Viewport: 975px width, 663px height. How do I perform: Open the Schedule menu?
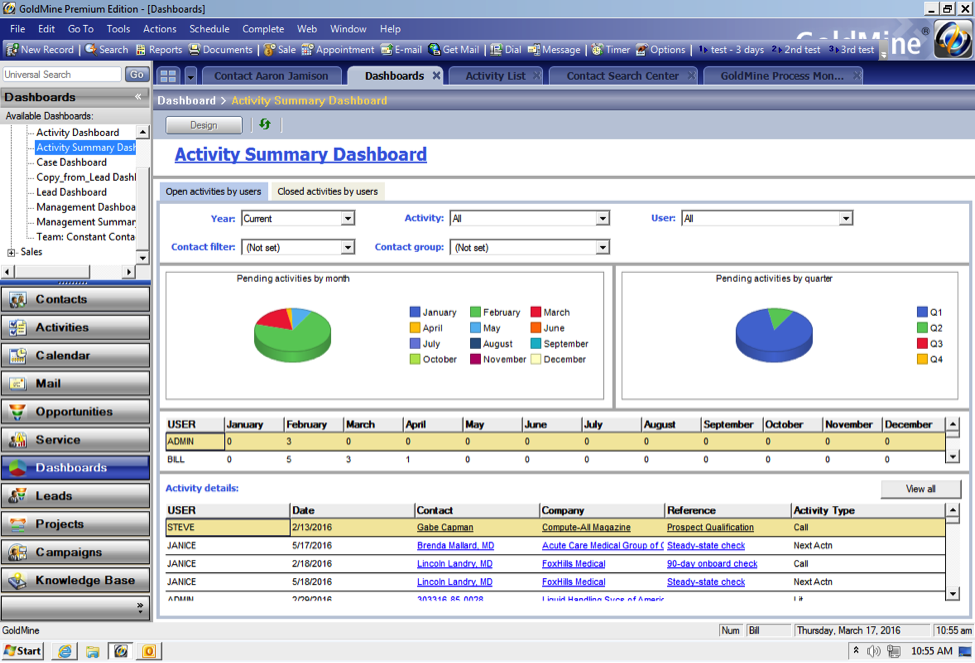[209, 29]
